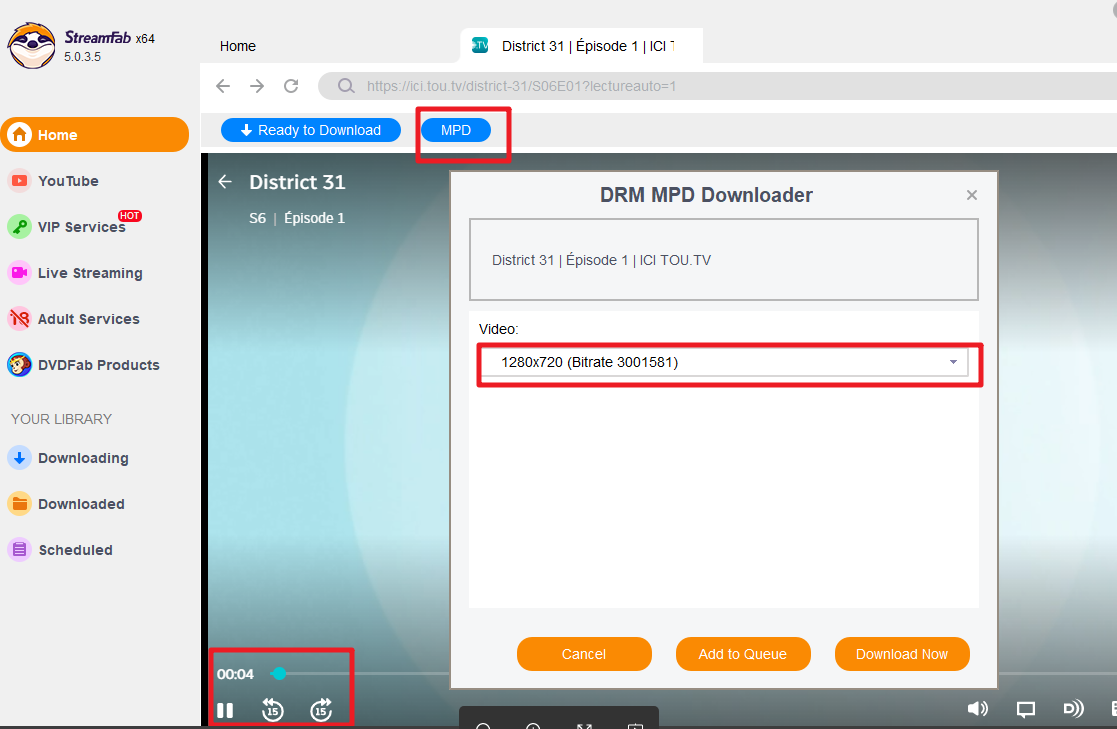
Task: Click the Ready to Download button
Action: tap(311, 130)
